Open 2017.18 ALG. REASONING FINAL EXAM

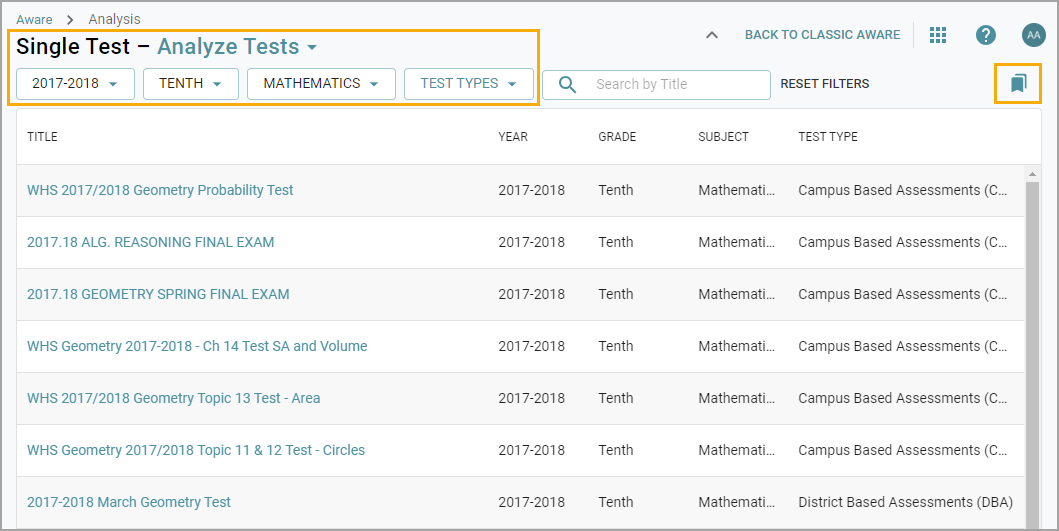[x=150, y=242]
